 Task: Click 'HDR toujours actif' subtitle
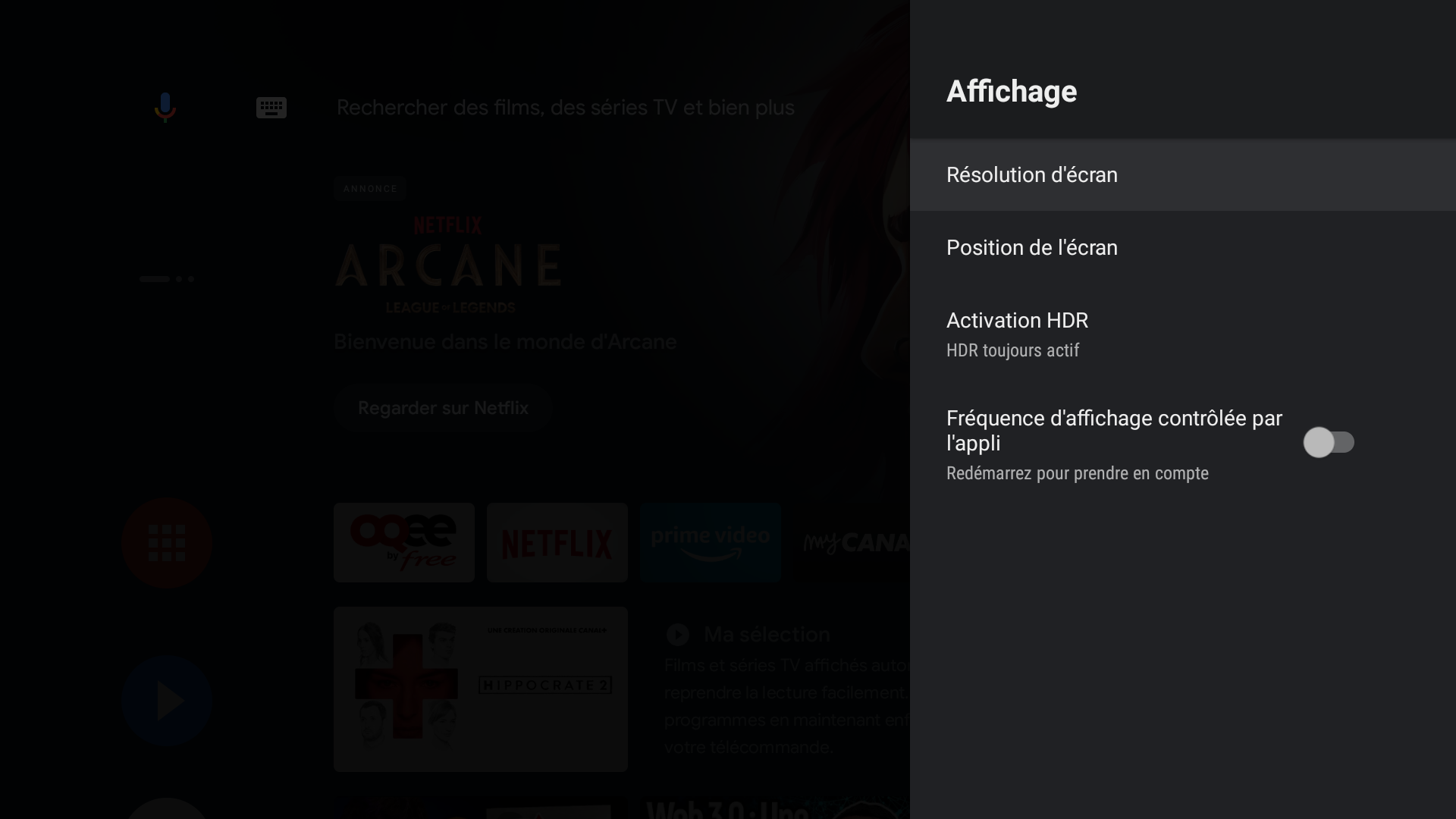(x=1012, y=350)
